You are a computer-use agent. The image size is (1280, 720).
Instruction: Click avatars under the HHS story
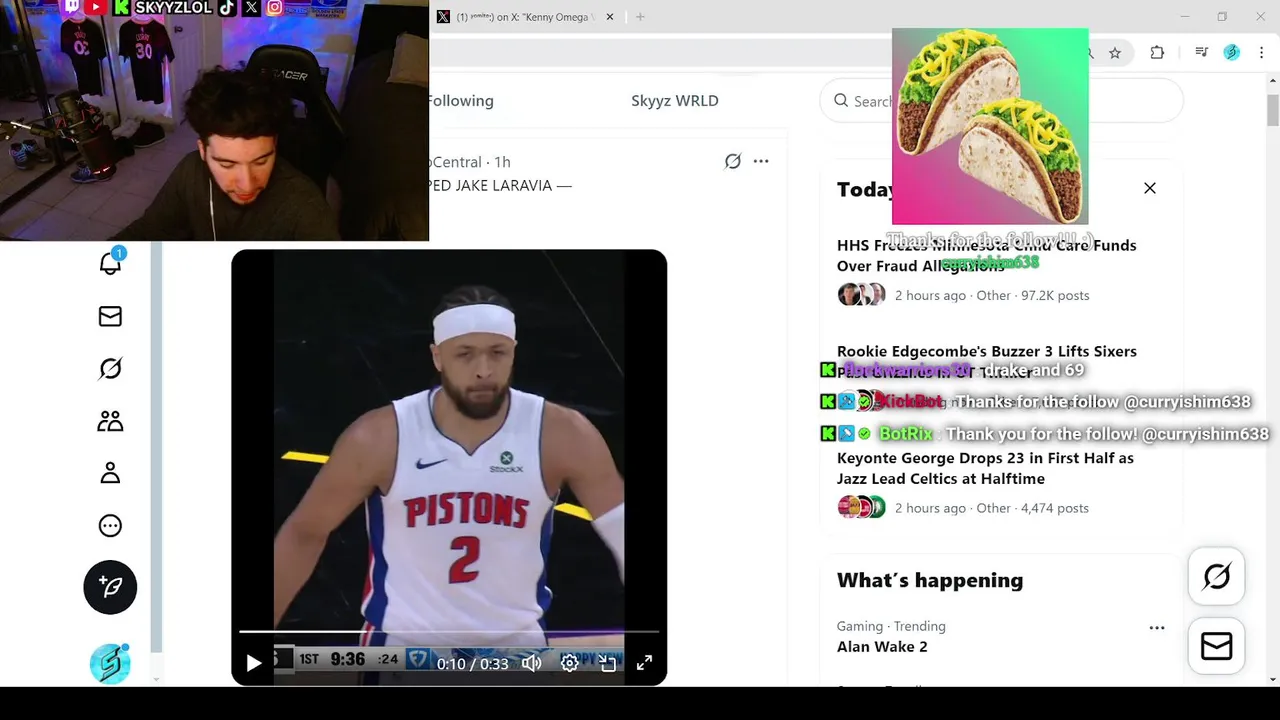click(x=861, y=295)
